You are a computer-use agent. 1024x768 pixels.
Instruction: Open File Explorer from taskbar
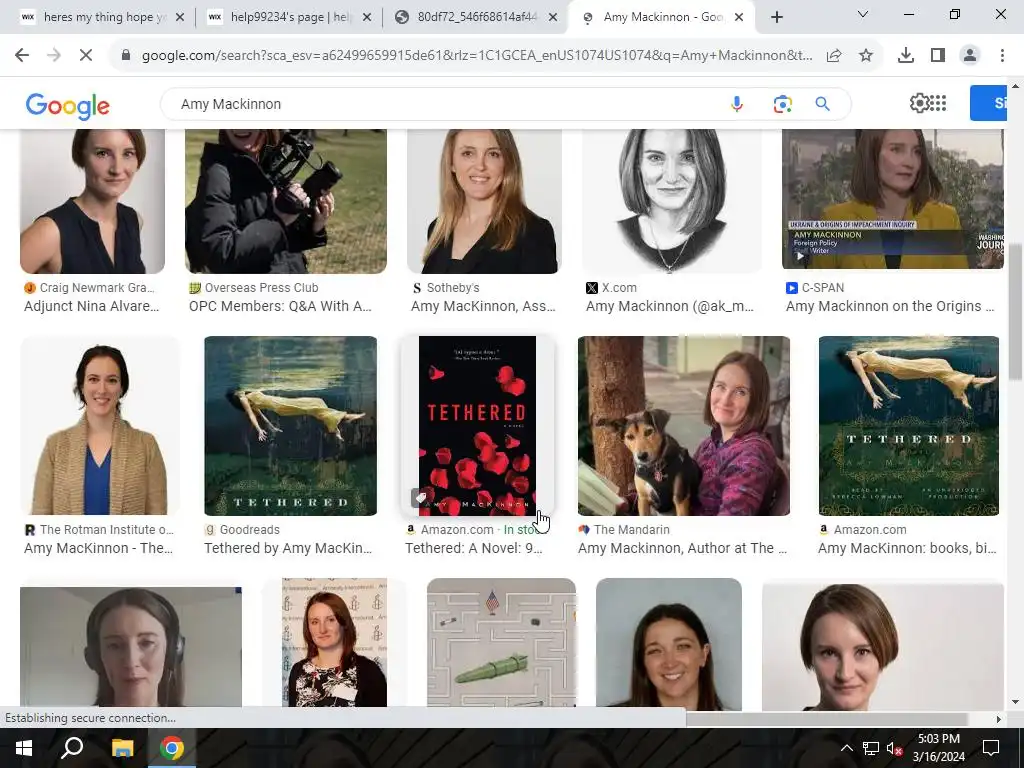click(122, 748)
